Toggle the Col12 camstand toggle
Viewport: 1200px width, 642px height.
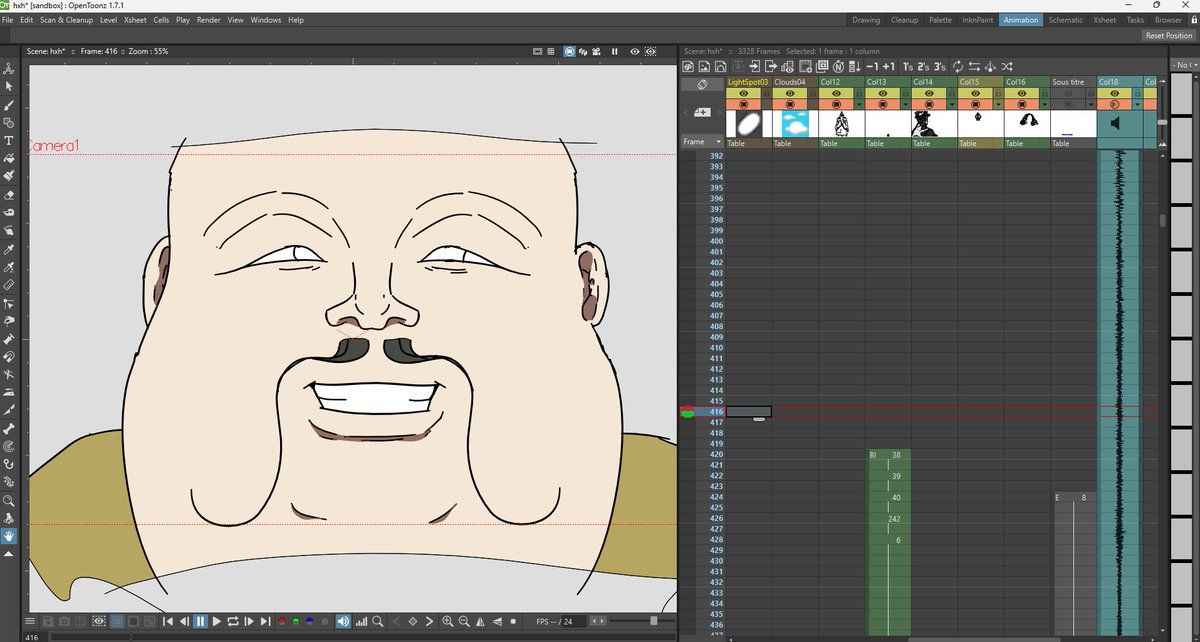[836, 104]
